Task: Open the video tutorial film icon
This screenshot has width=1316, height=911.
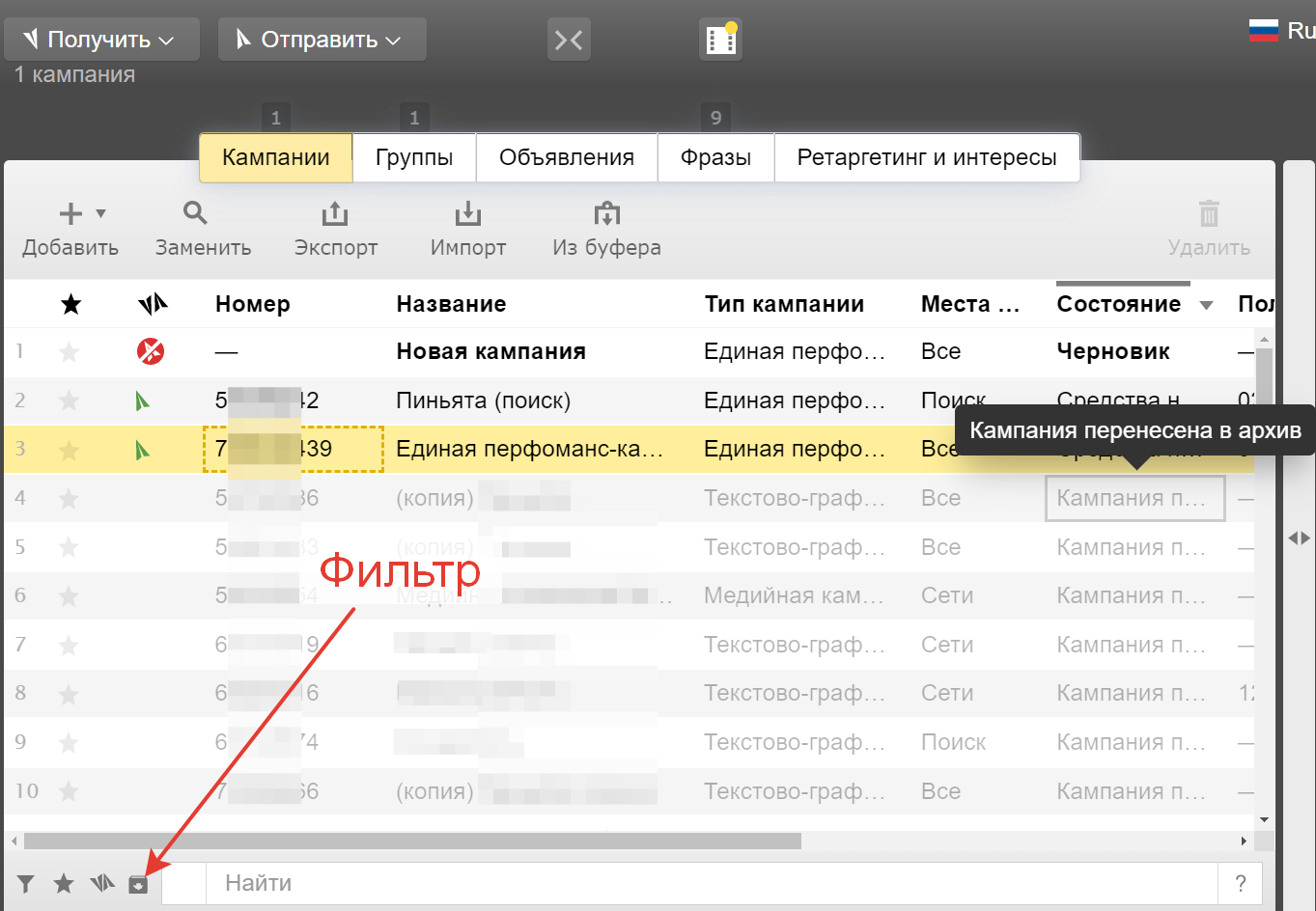Action: [720, 40]
